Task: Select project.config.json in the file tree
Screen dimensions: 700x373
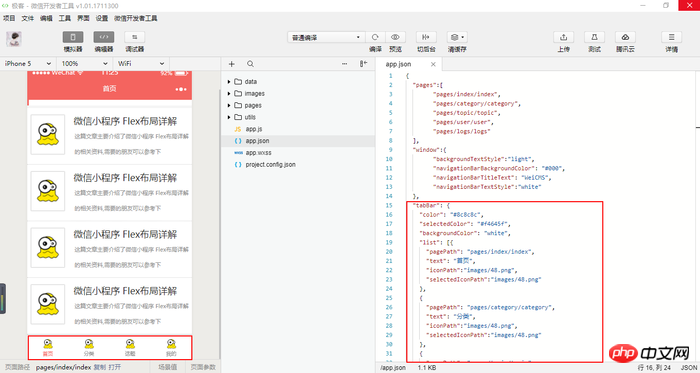Action: click(x=270, y=165)
